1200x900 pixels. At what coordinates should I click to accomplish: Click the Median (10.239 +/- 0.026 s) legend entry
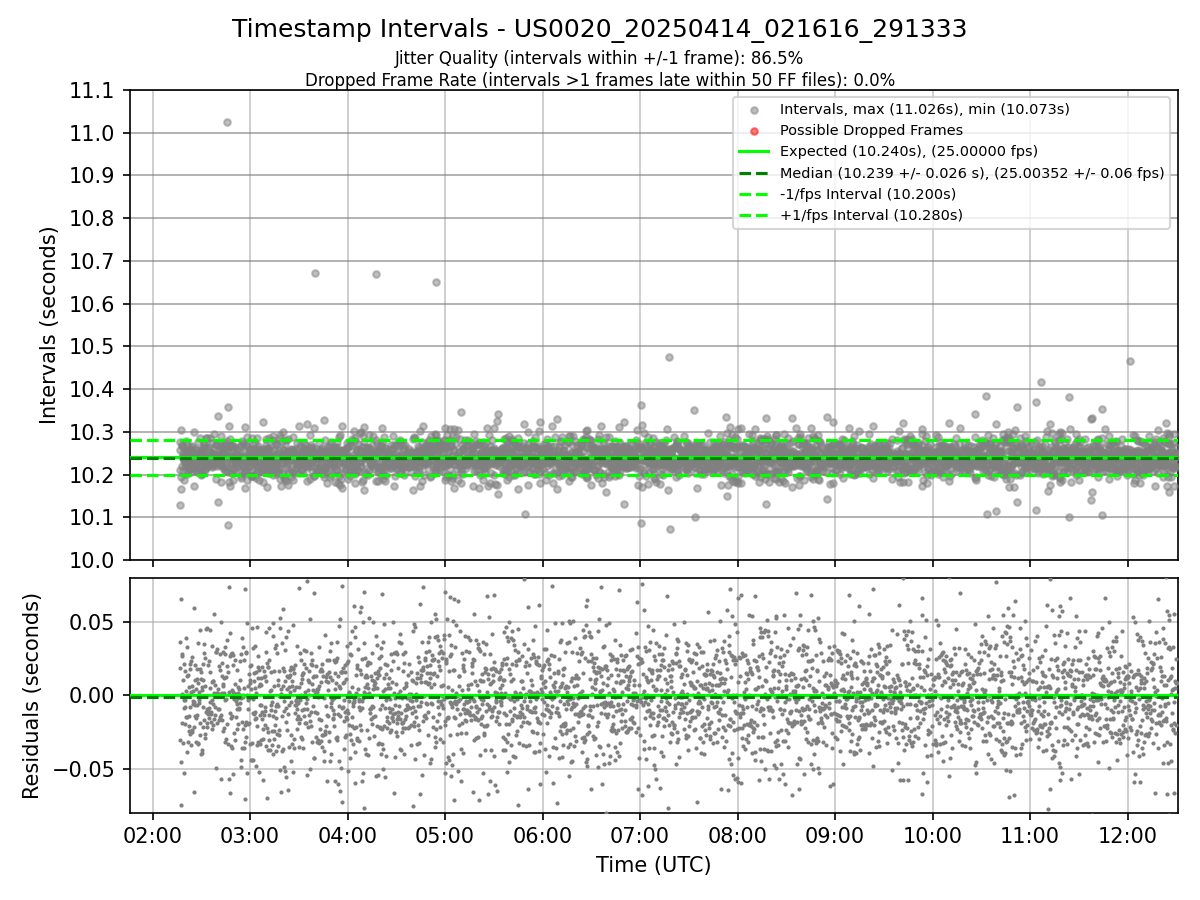(x=972, y=173)
